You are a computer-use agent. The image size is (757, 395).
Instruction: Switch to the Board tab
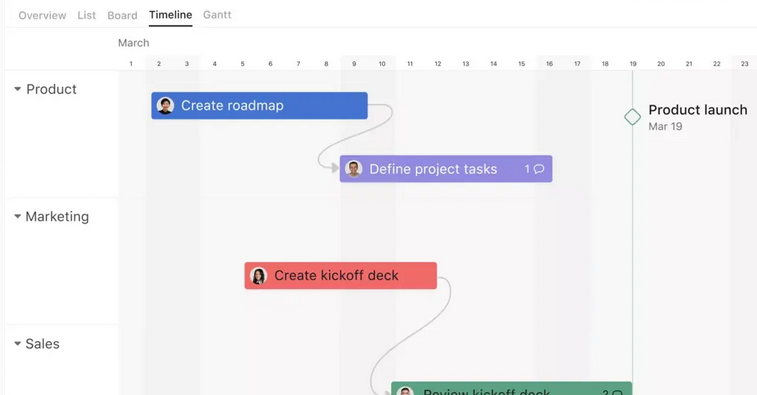click(x=122, y=15)
